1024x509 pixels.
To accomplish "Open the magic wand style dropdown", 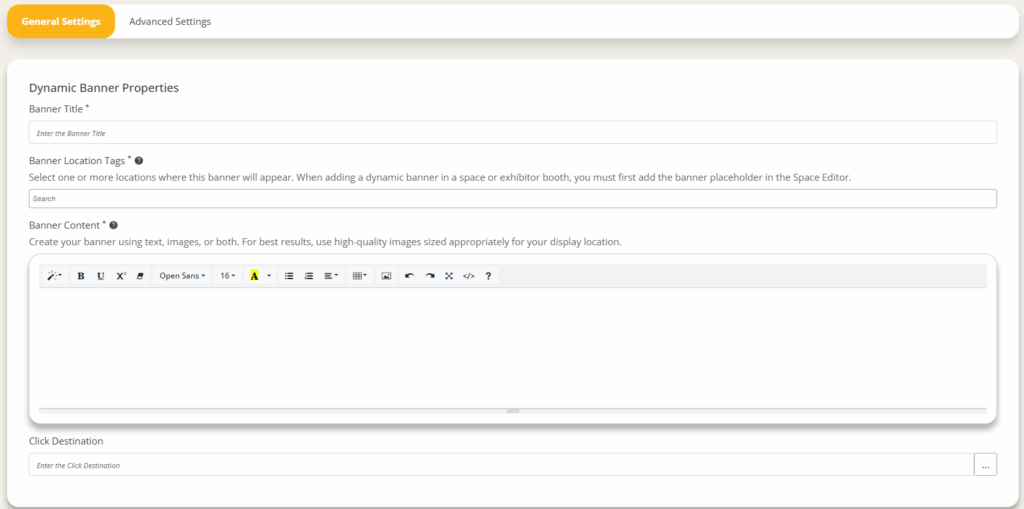I will 55,276.
